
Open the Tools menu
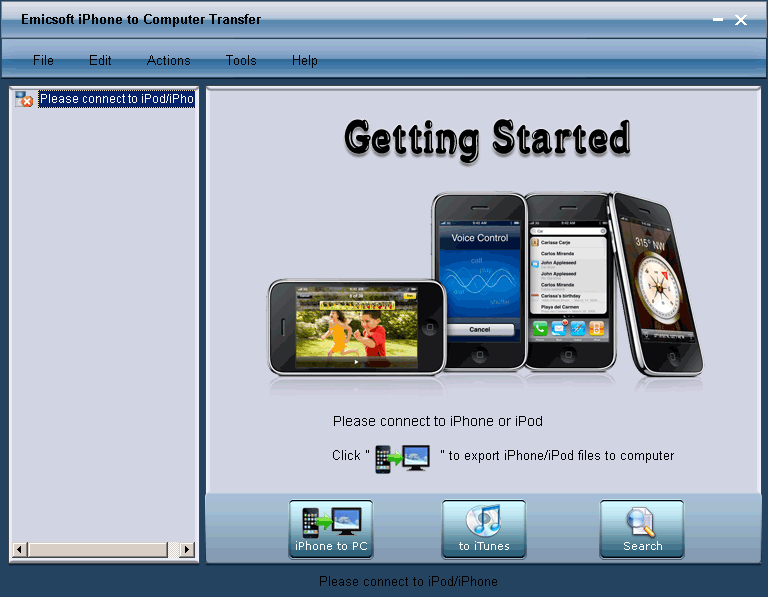coord(241,60)
